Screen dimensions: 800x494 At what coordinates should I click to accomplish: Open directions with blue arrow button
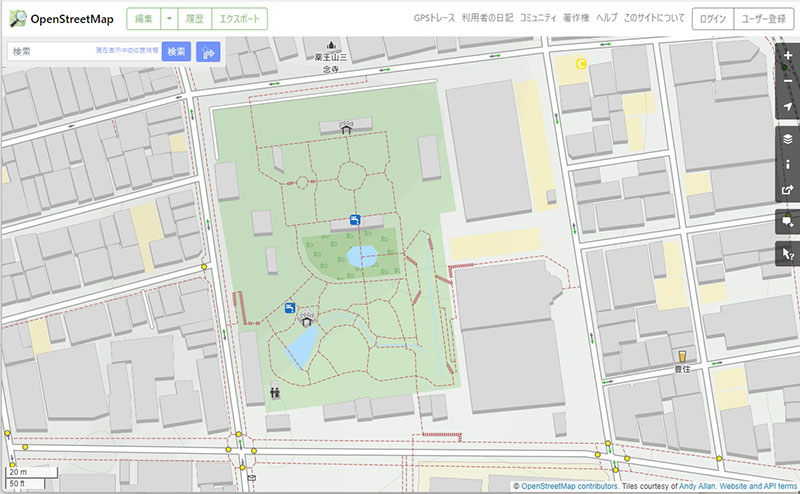pos(208,52)
